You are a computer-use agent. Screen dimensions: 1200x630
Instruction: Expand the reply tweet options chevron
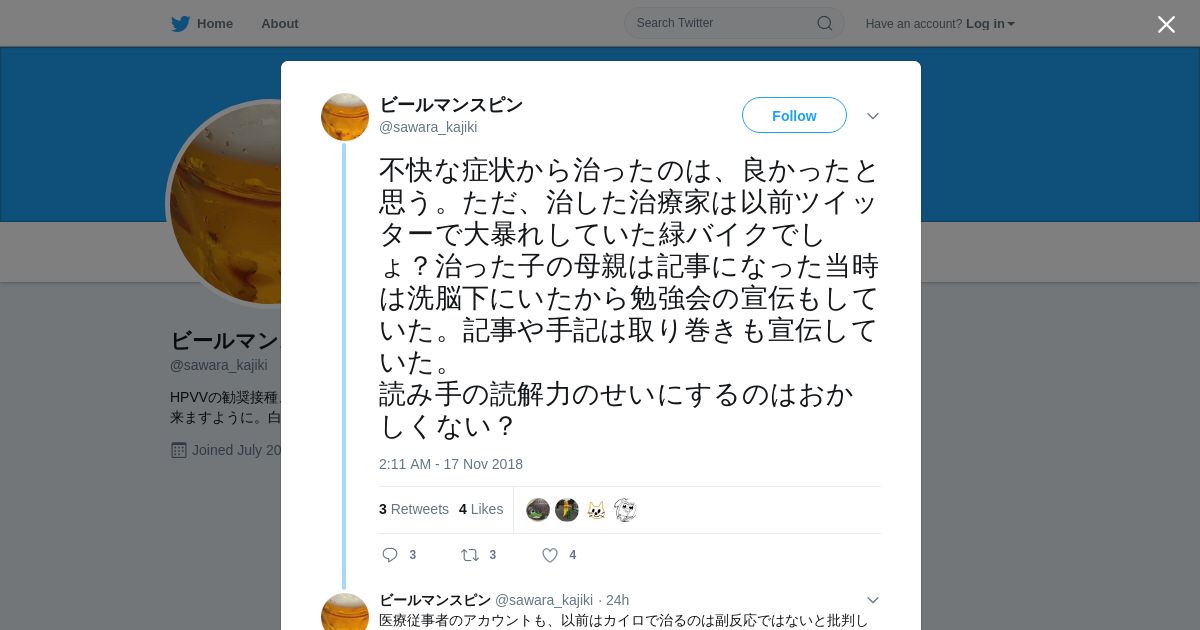[872, 600]
